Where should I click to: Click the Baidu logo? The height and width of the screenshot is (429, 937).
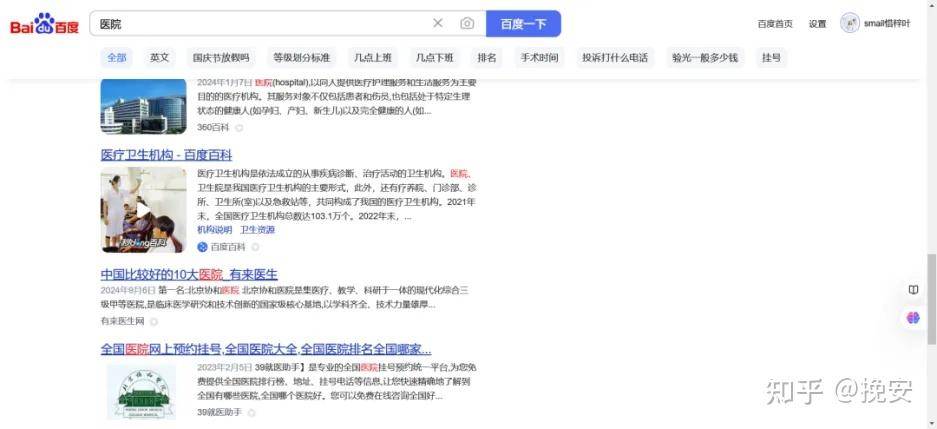click(x=44, y=24)
